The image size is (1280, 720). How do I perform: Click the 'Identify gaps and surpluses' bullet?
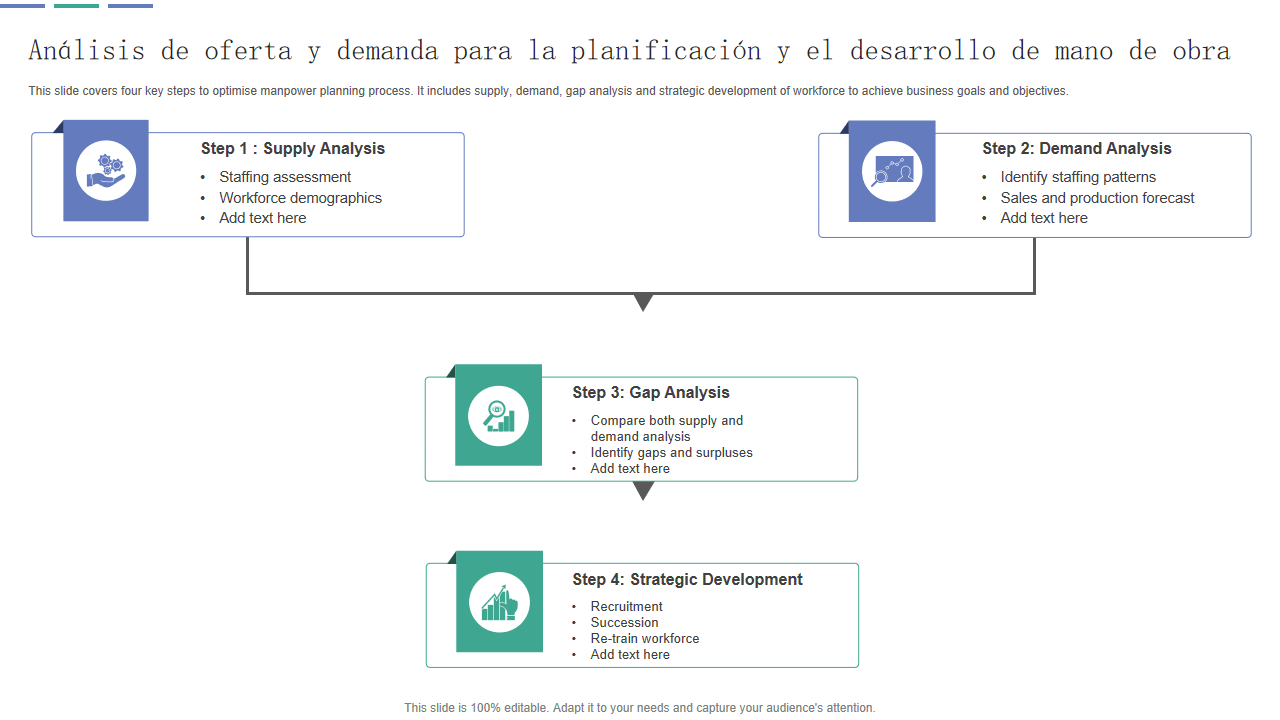point(672,452)
